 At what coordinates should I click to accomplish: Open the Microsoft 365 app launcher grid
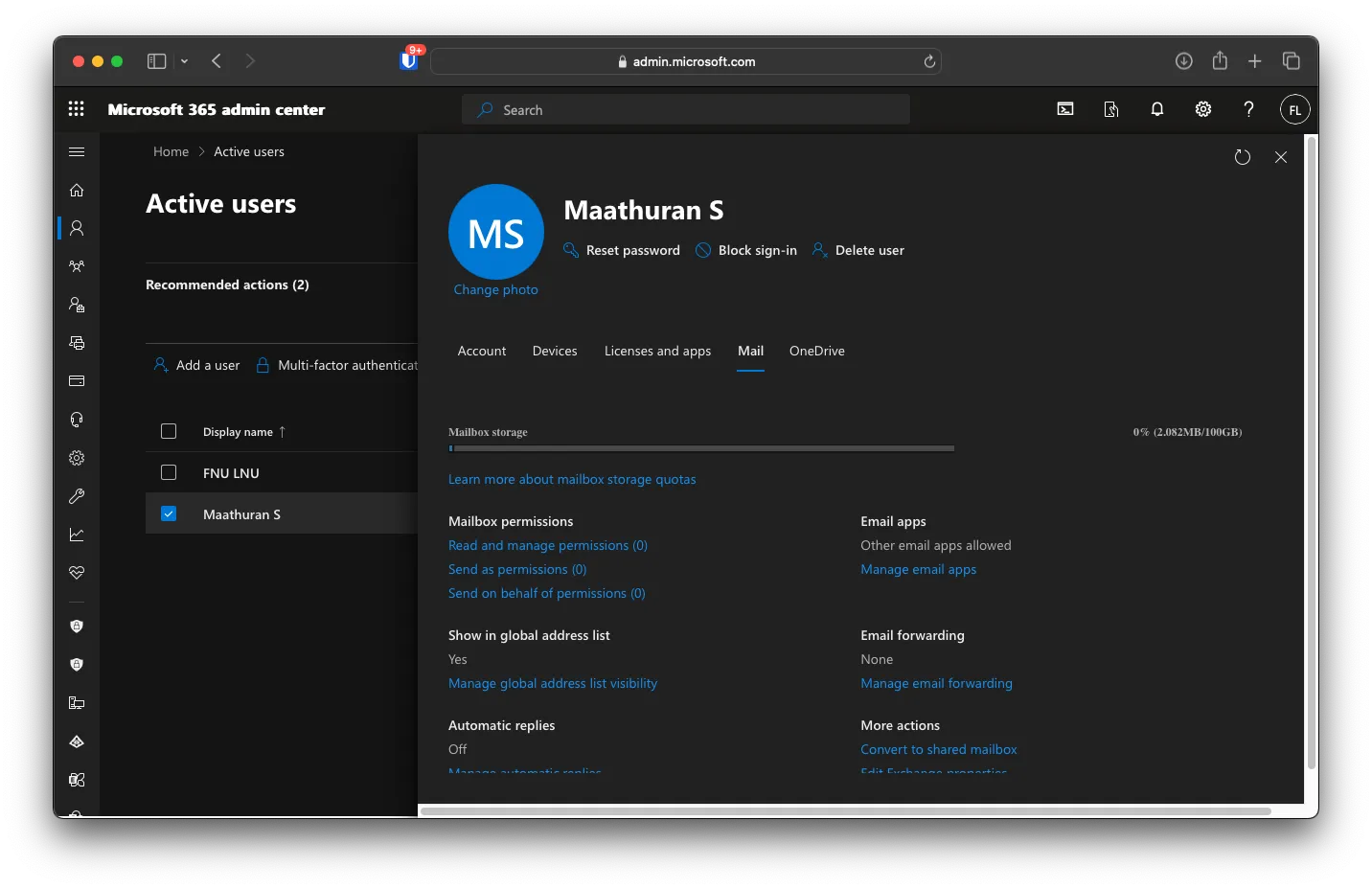[77, 109]
